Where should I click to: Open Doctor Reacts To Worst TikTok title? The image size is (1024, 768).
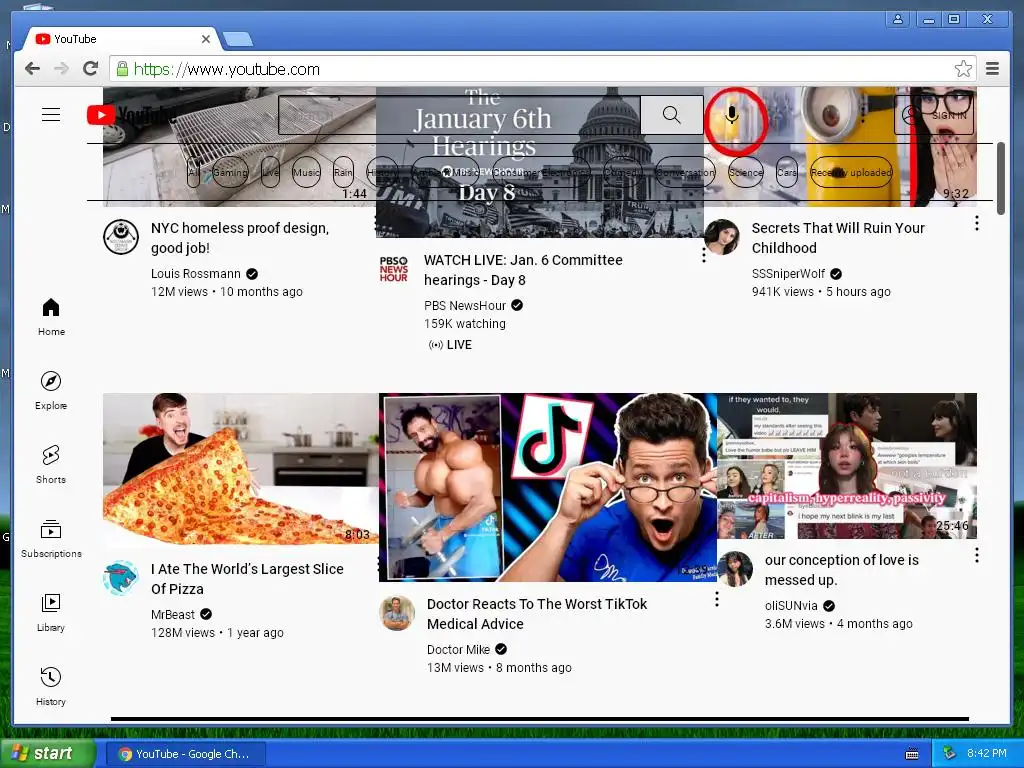pos(537,614)
